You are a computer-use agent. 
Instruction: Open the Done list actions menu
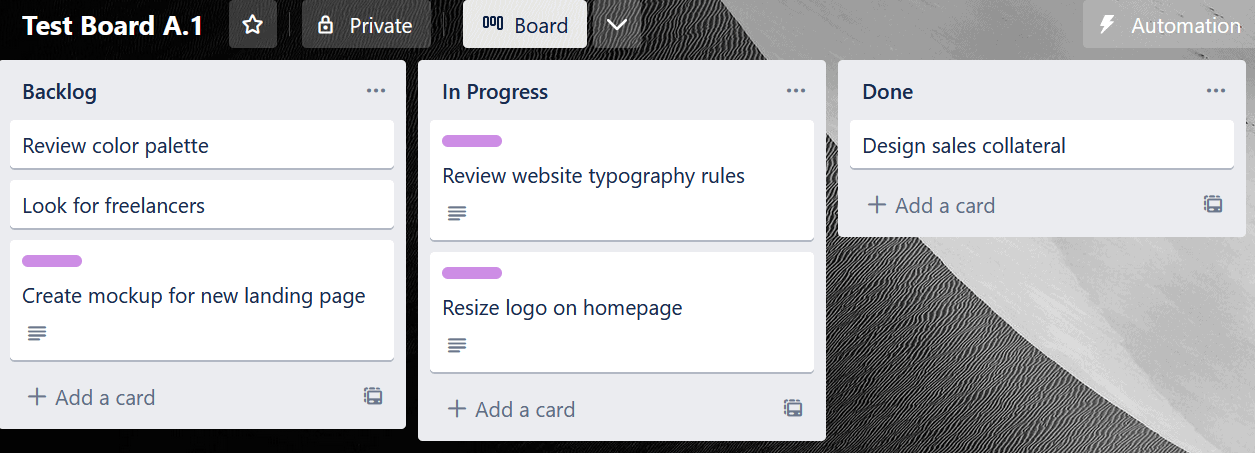pyautogui.click(x=1216, y=91)
